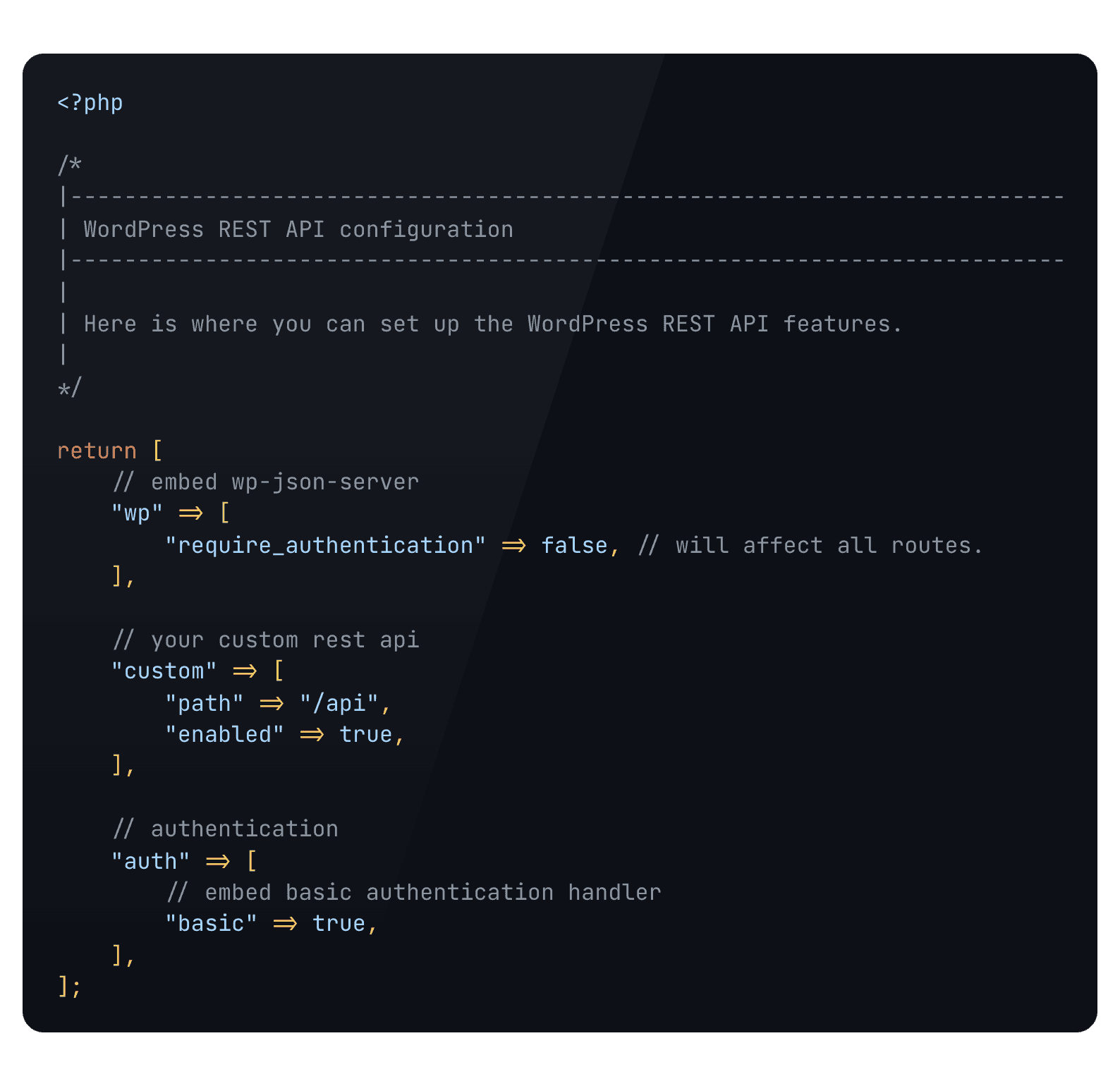This screenshot has width=1120, height=1086.
Task: Click the return keyword
Action: click(x=97, y=451)
